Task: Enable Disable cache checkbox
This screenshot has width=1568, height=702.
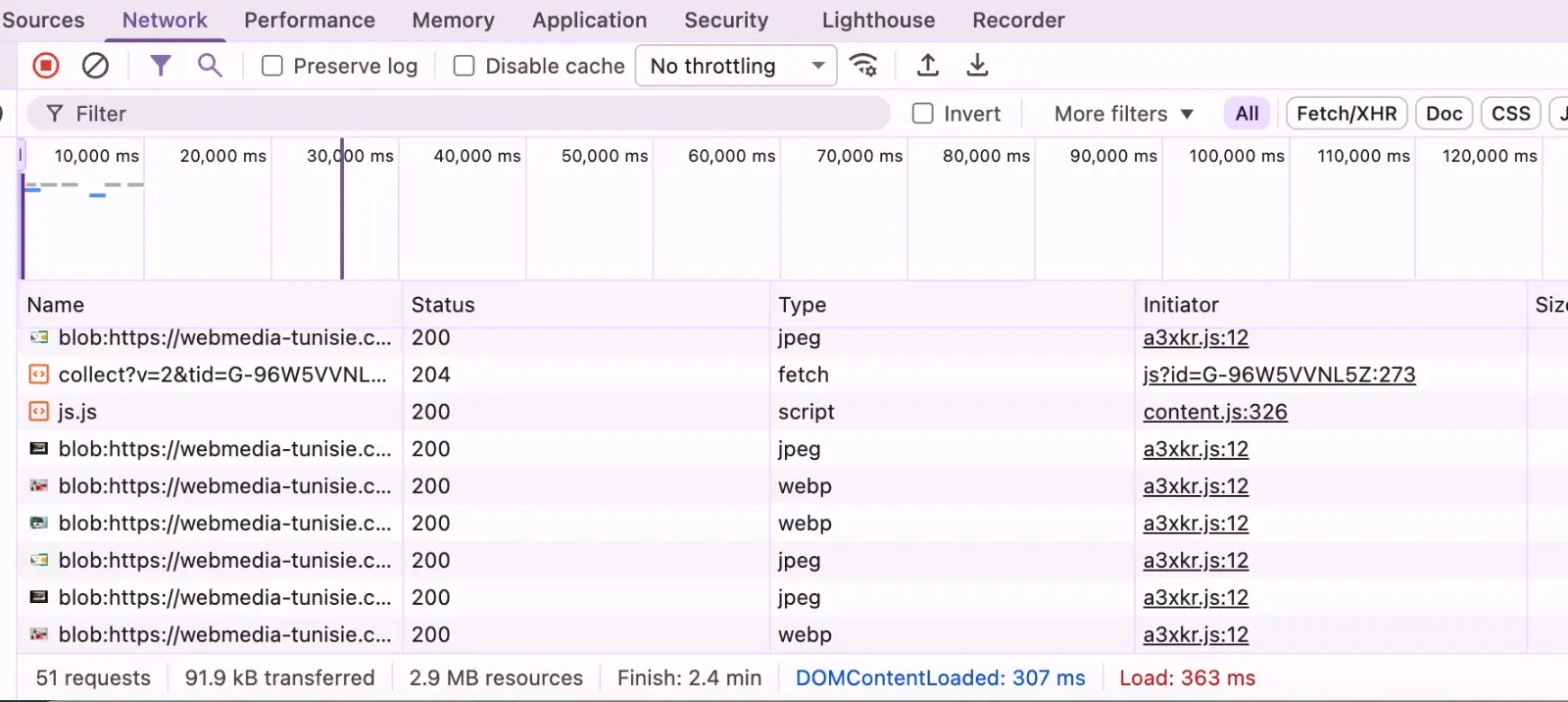Action: (x=465, y=66)
